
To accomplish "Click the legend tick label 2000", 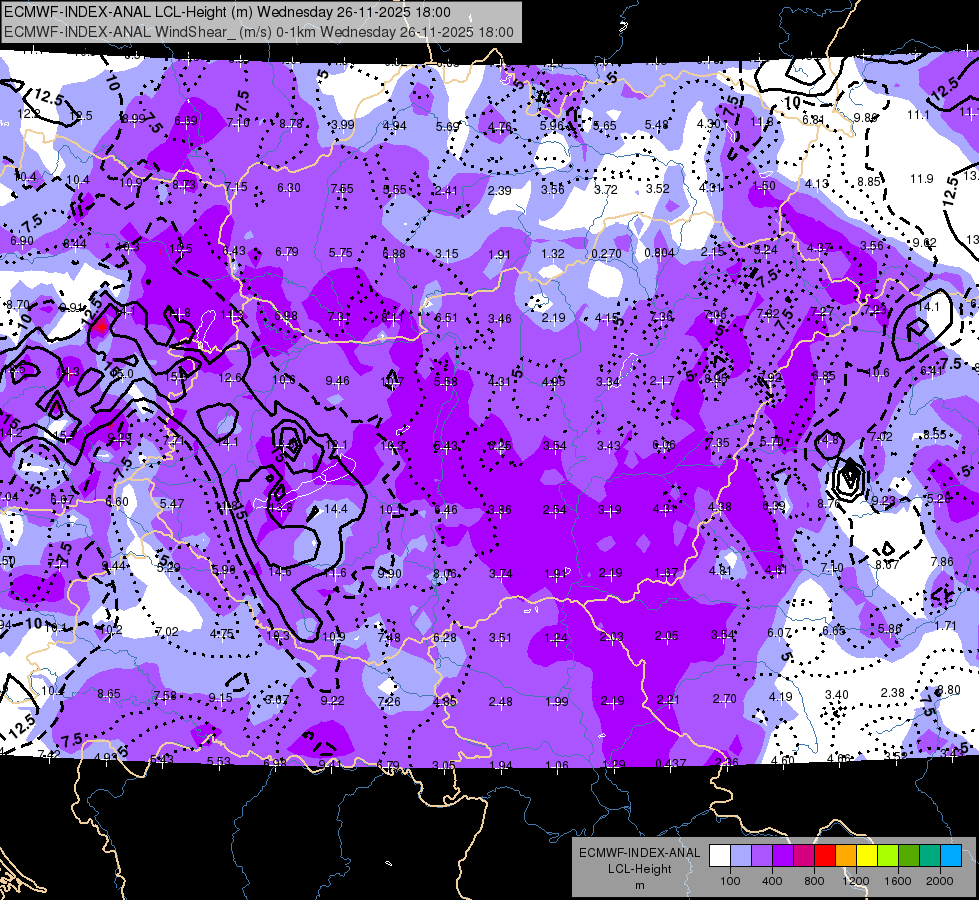I will pos(939,881).
